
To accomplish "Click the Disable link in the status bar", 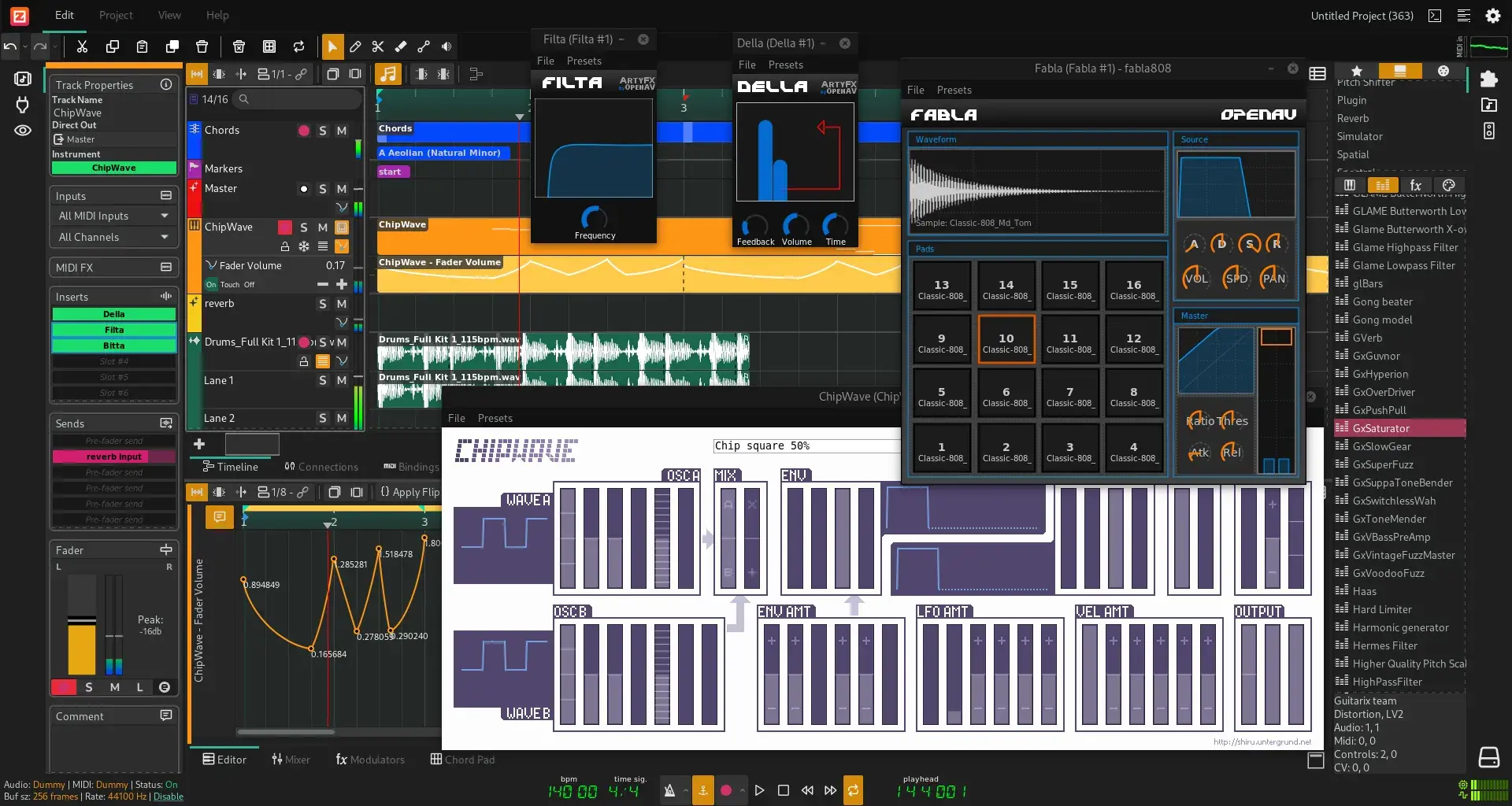I will 168,797.
